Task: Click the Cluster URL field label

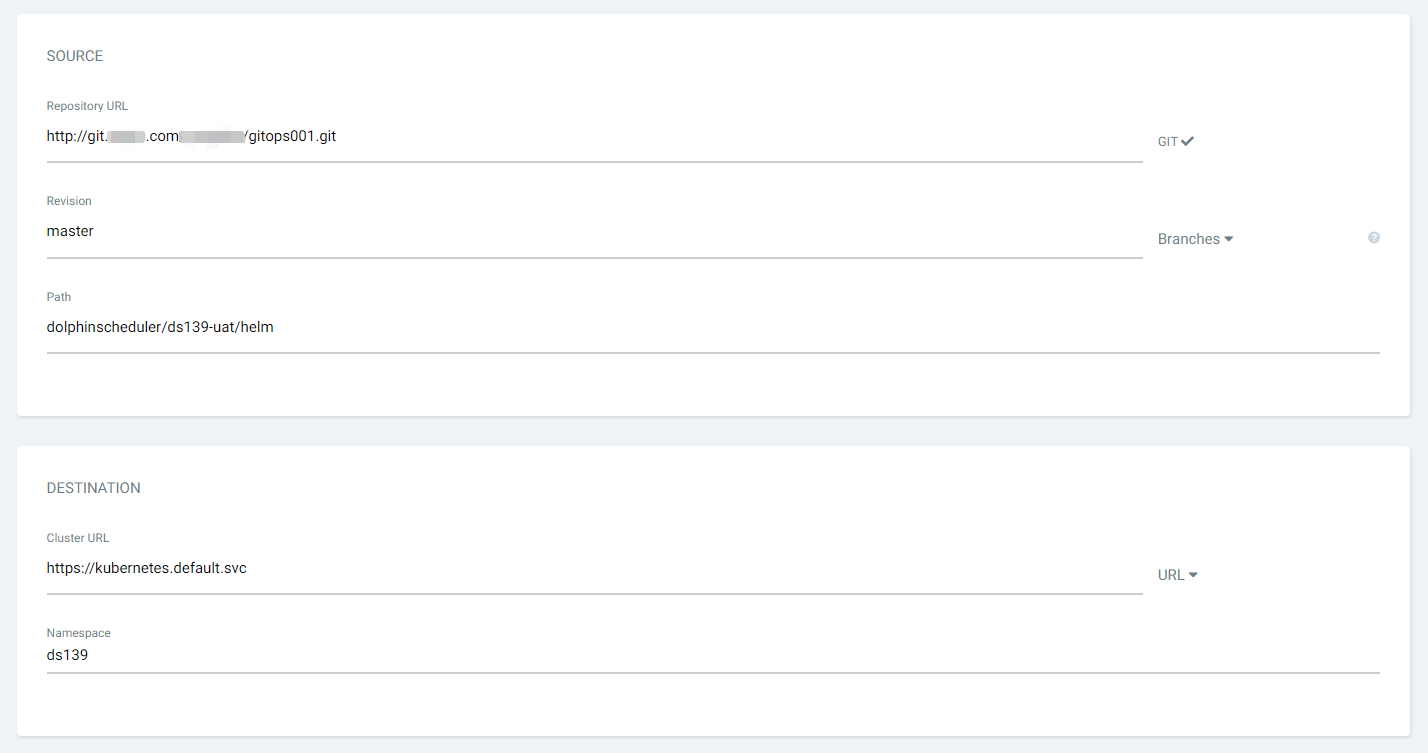Action: tap(78, 538)
